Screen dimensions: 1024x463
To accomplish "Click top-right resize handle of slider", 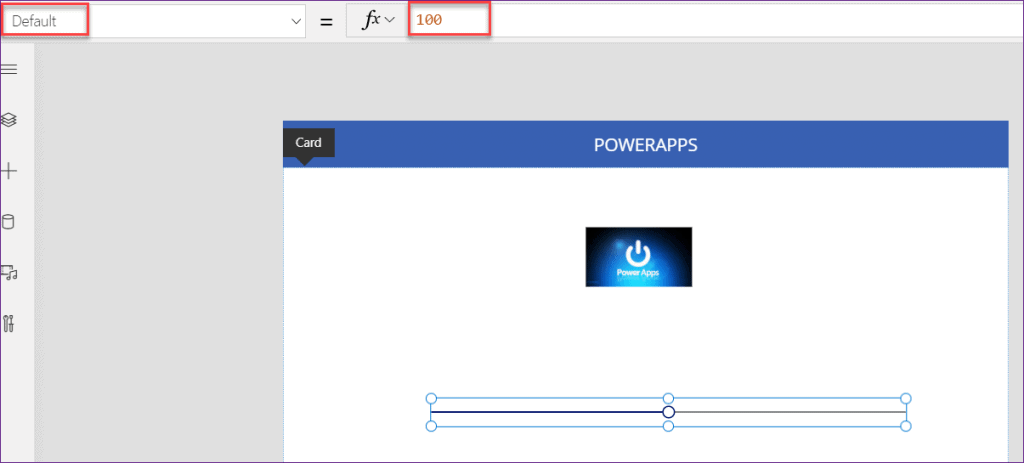I will coord(905,398).
